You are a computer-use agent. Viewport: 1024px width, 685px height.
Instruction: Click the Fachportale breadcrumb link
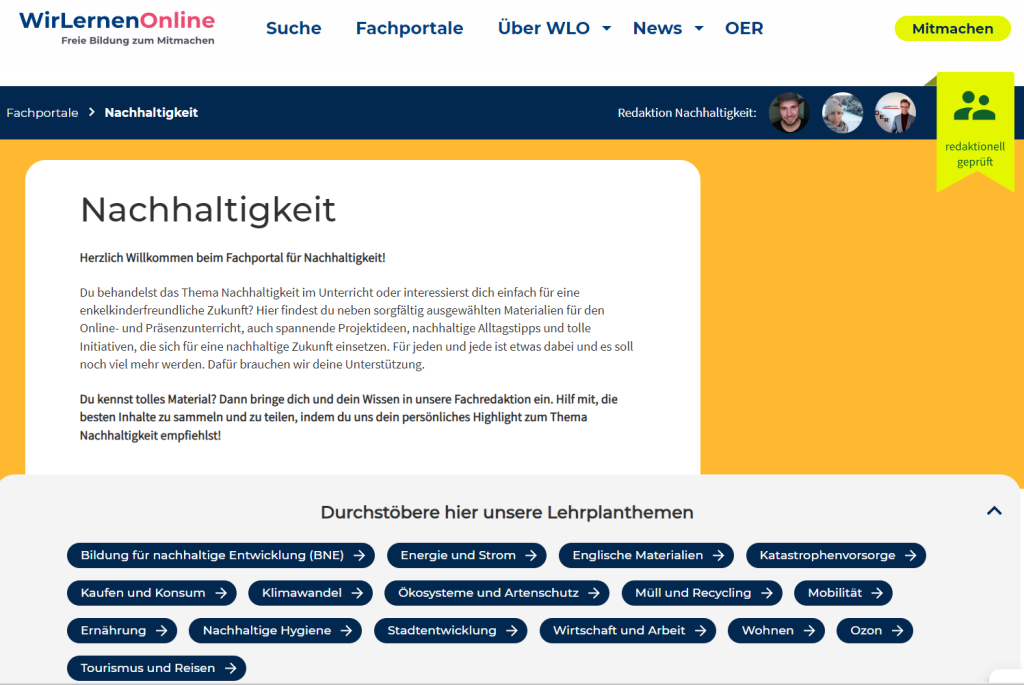42,113
